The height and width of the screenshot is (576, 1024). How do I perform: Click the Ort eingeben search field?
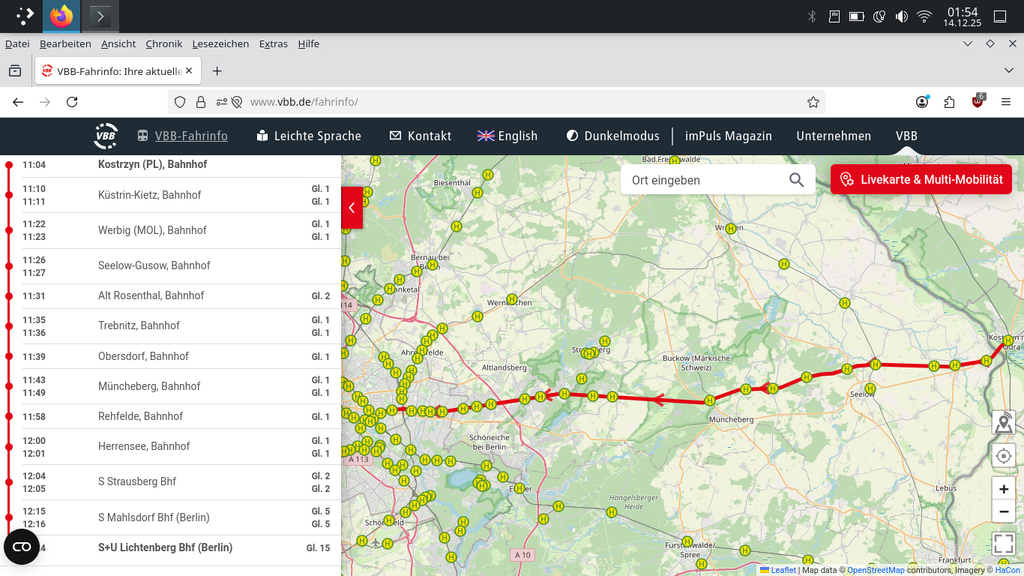click(705, 180)
